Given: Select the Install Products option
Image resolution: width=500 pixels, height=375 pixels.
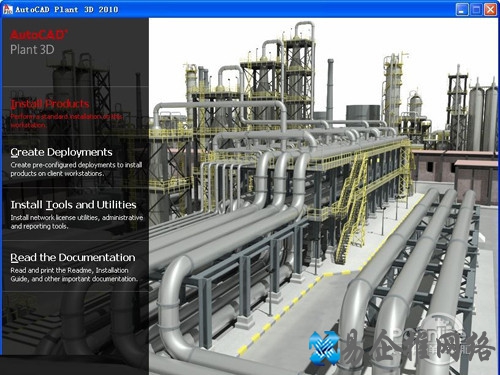Looking at the screenshot, I should click(x=50, y=104).
